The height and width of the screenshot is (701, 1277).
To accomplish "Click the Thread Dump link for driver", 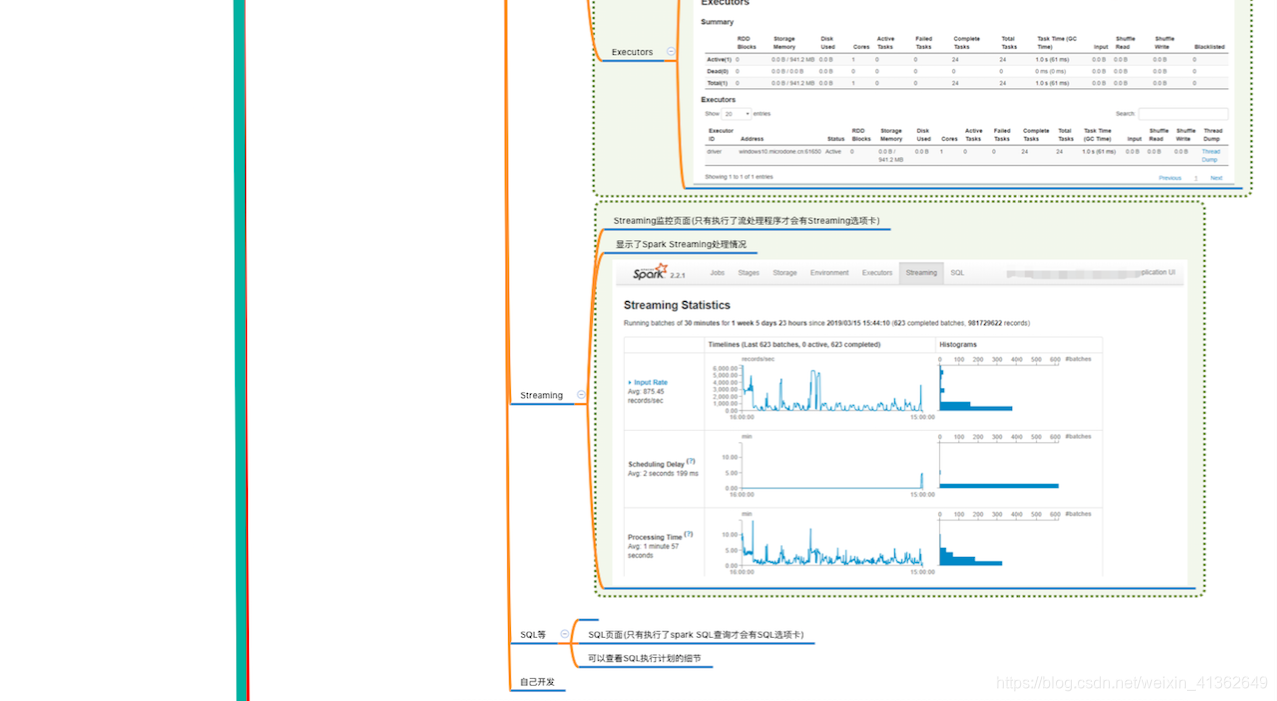I will [1211, 155].
